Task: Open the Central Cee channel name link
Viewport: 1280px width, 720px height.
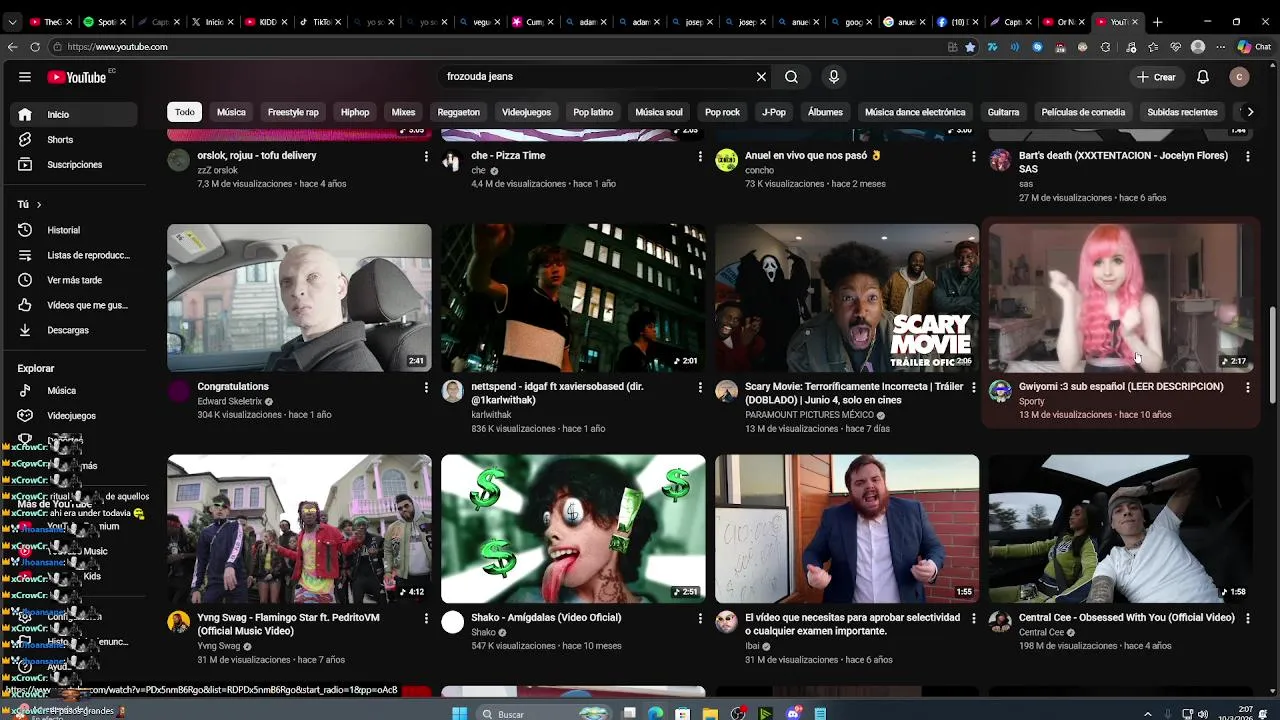Action: [x=1041, y=633]
